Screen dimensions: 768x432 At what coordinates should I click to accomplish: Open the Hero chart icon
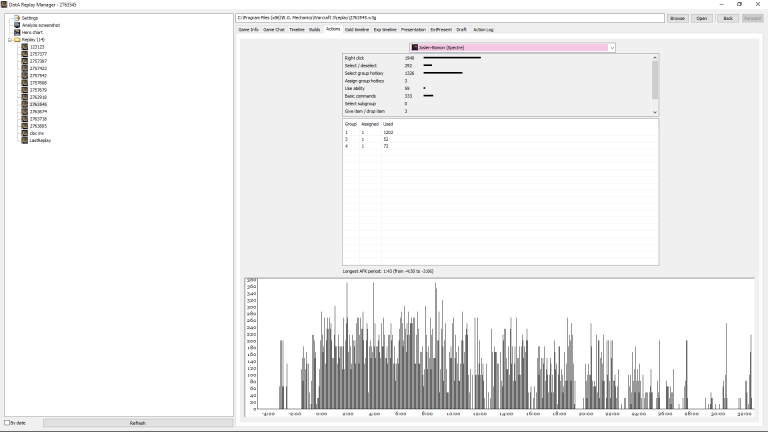point(17,32)
